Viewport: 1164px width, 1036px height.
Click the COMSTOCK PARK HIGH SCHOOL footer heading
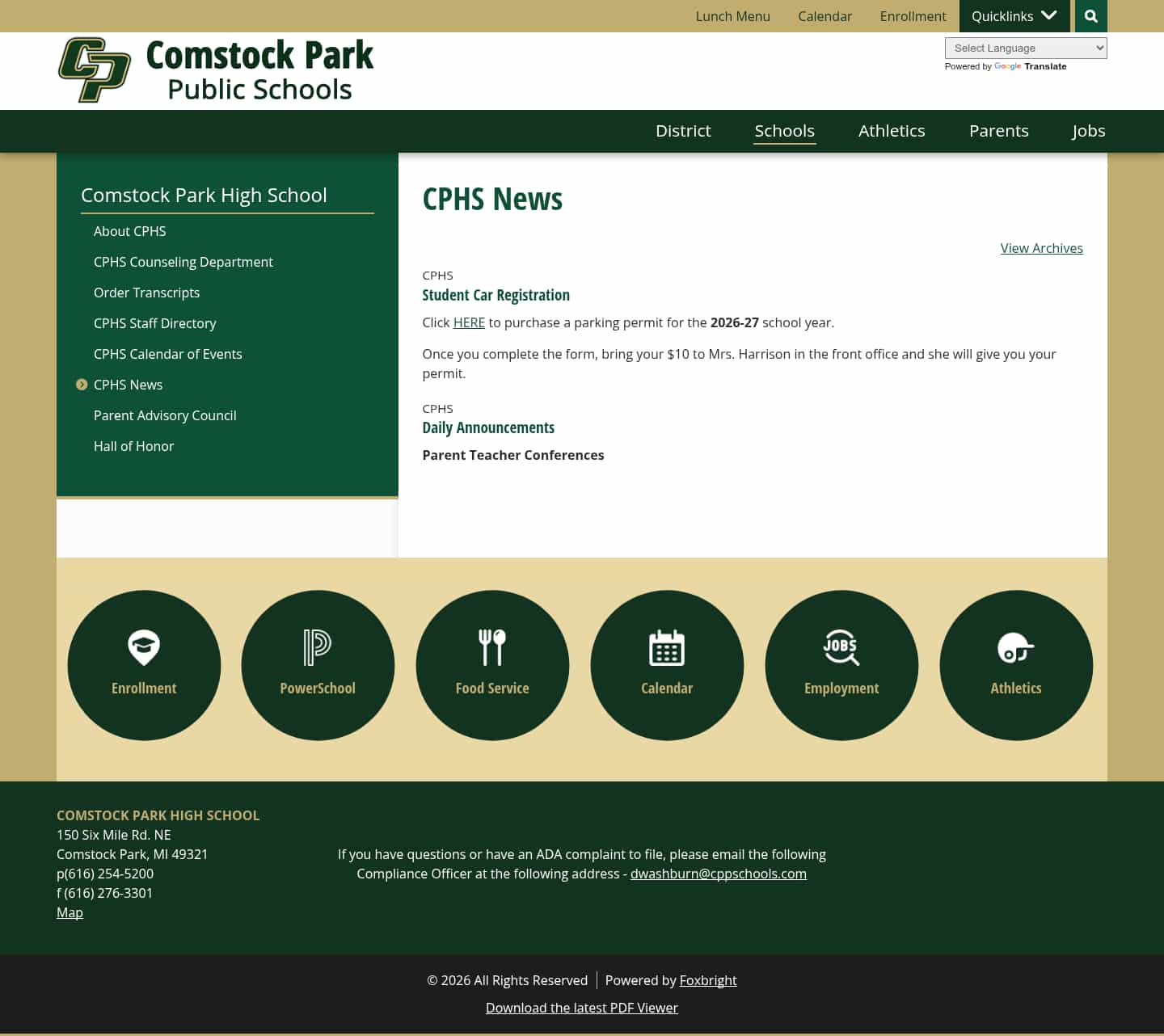point(158,815)
